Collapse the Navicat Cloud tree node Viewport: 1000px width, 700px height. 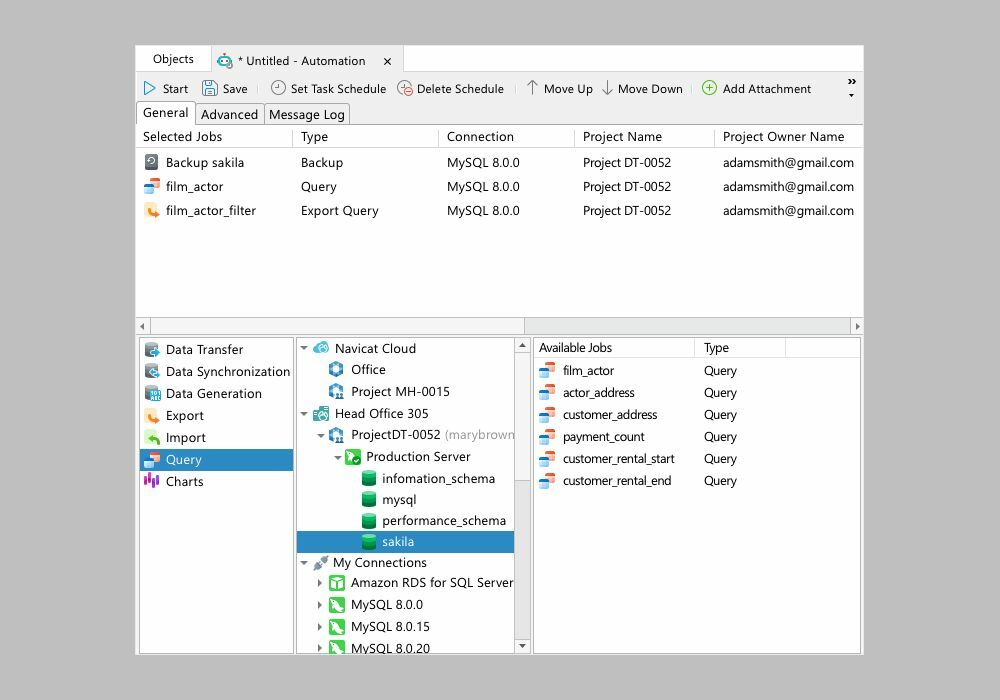tap(304, 348)
